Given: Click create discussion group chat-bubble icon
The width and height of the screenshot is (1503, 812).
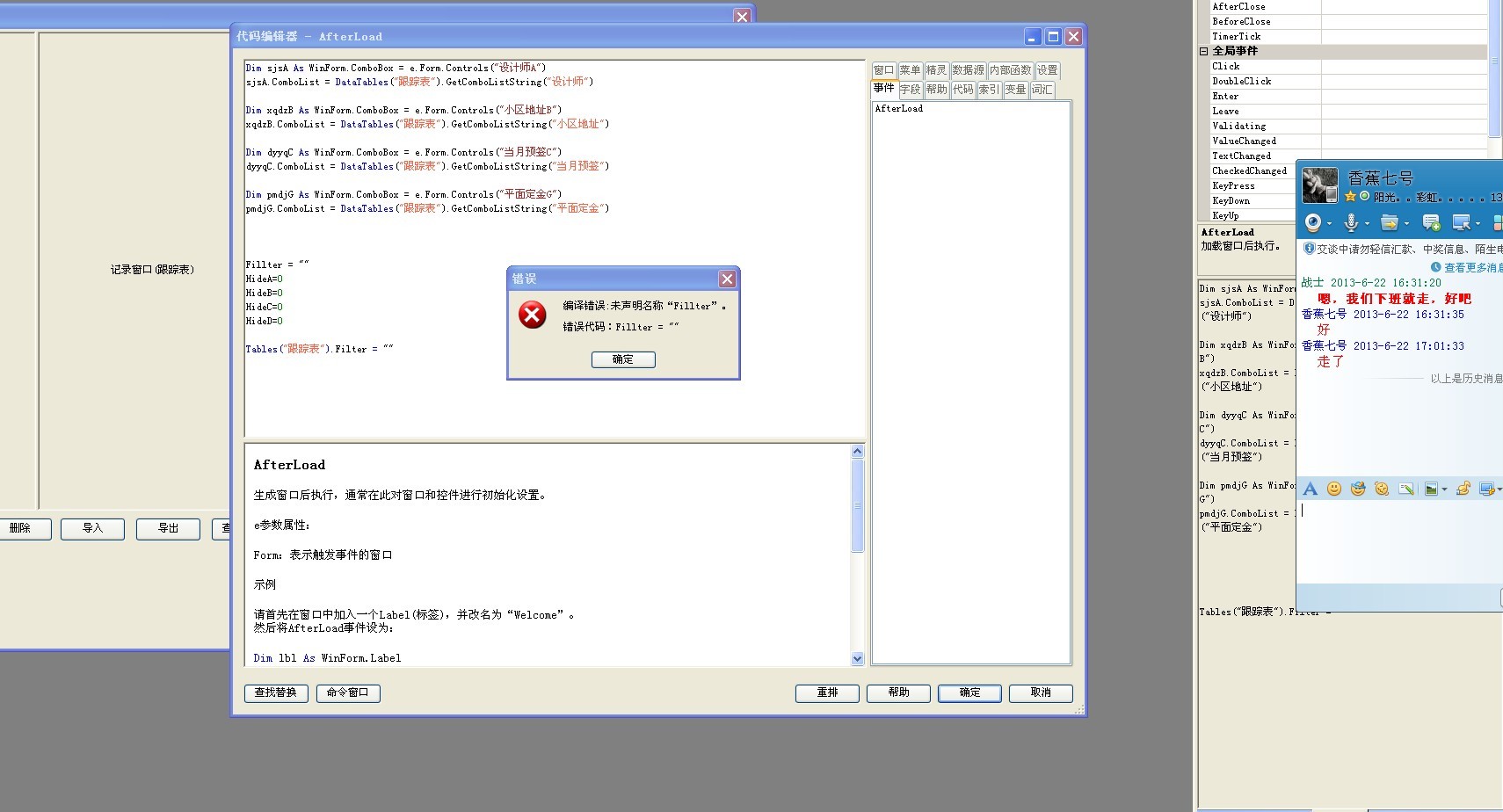Looking at the screenshot, I should pos(1431,222).
